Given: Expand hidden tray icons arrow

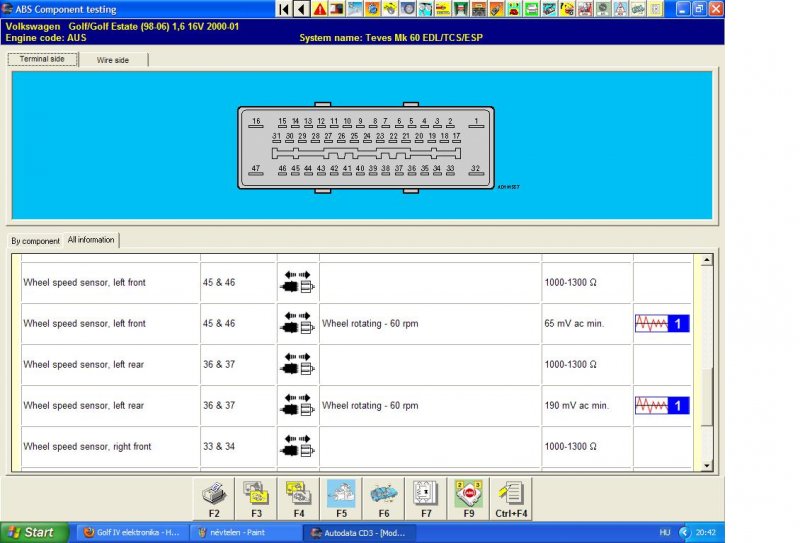Looking at the screenshot, I should pos(684,533).
